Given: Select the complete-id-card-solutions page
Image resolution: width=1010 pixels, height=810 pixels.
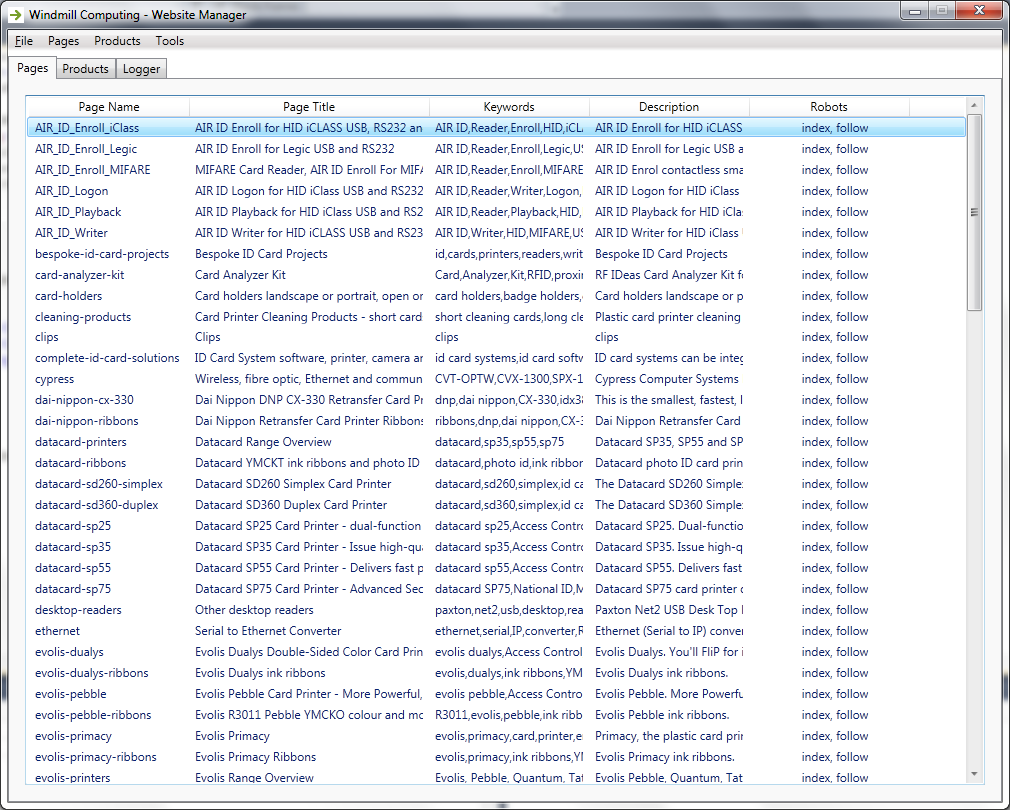Looking at the screenshot, I should tap(107, 358).
